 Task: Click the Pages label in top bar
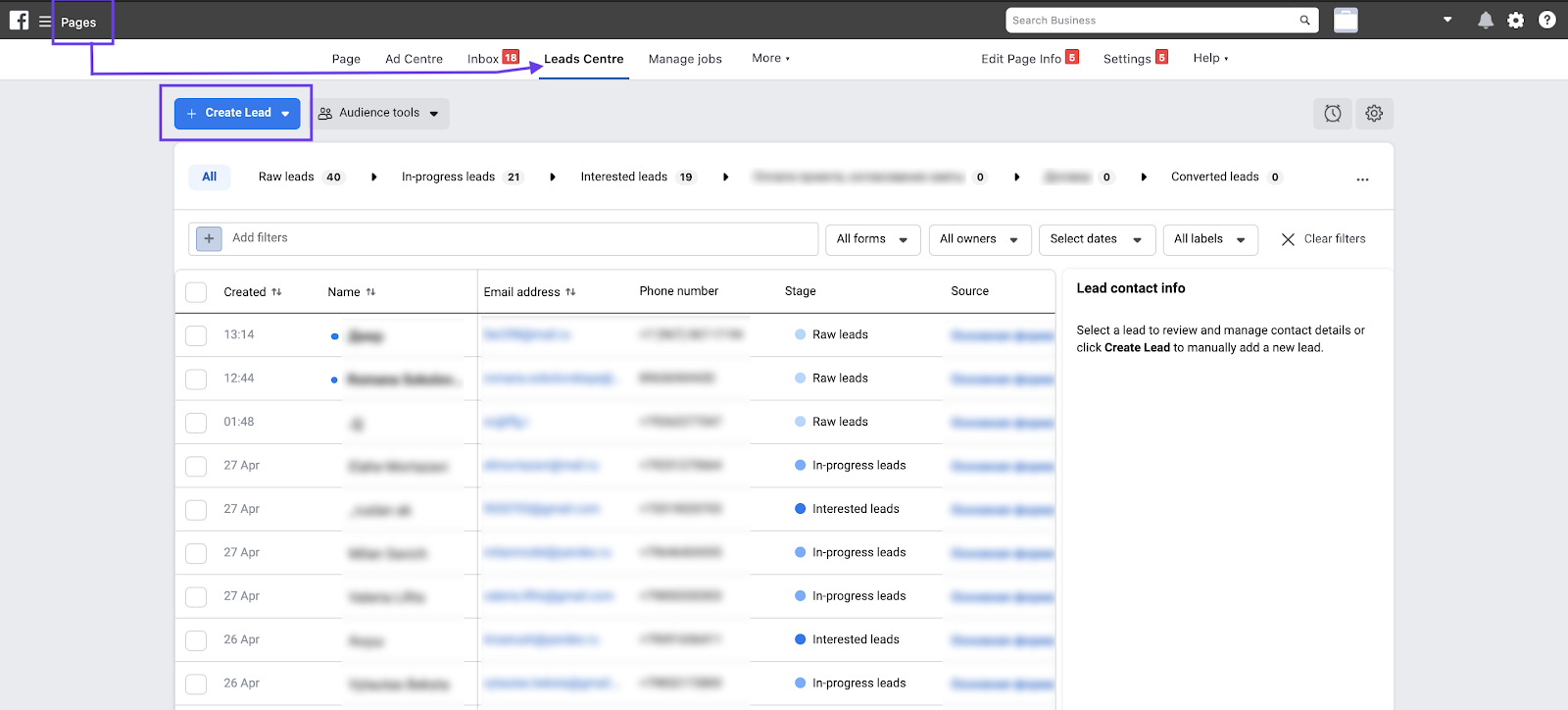tap(78, 23)
